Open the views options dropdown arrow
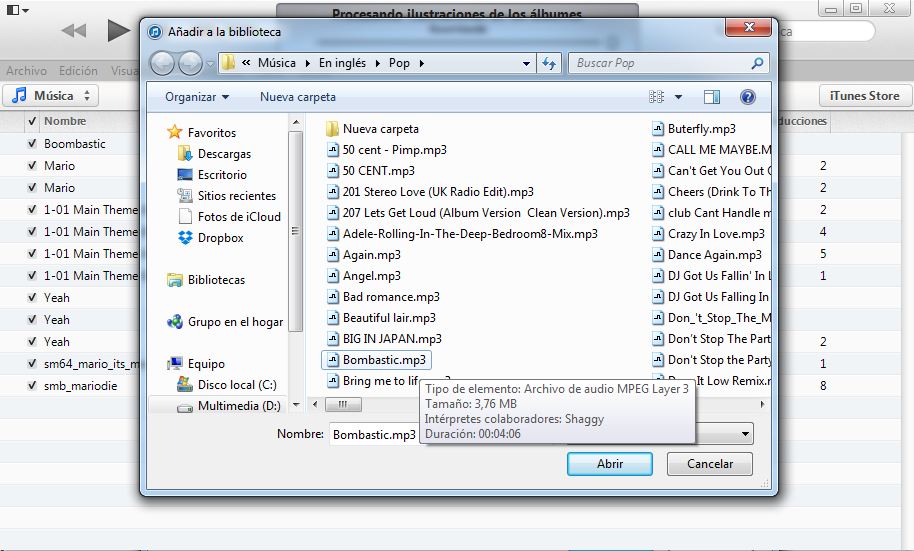 pyautogui.click(x=679, y=97)
